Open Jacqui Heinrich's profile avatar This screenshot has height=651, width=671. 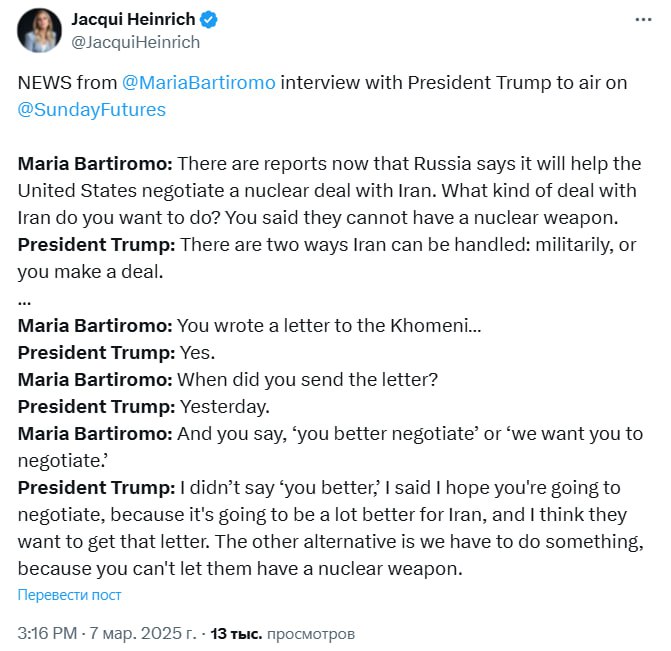tap(39, 30)
